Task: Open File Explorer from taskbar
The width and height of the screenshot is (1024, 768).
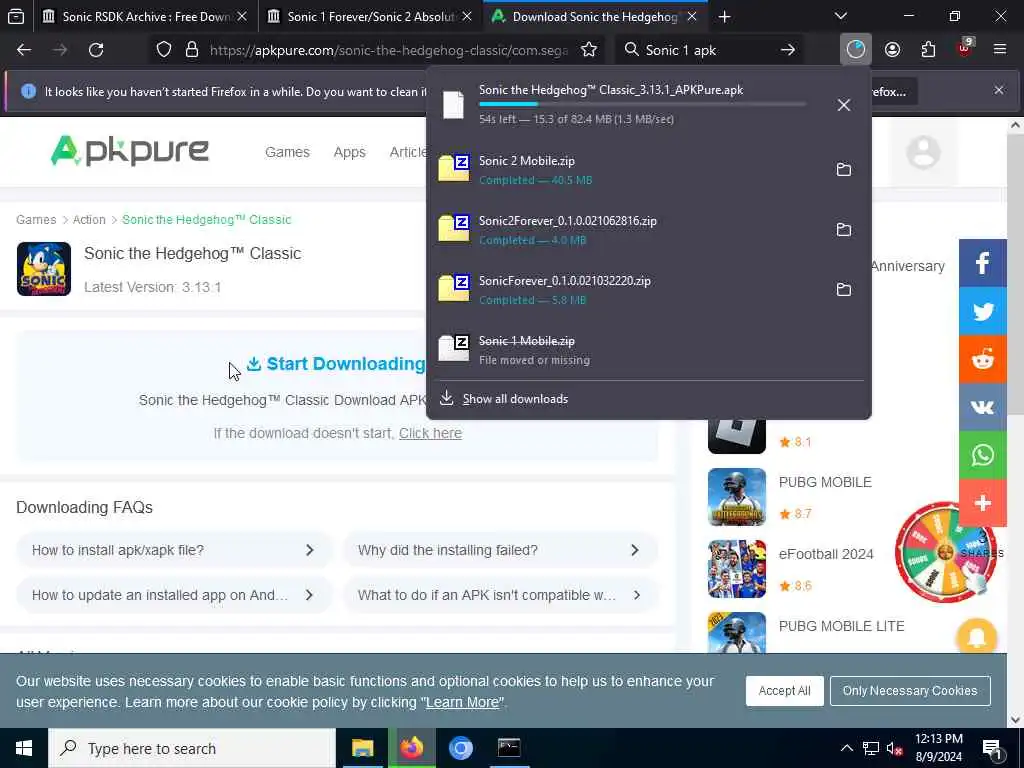Action: (x=362, y=748)
